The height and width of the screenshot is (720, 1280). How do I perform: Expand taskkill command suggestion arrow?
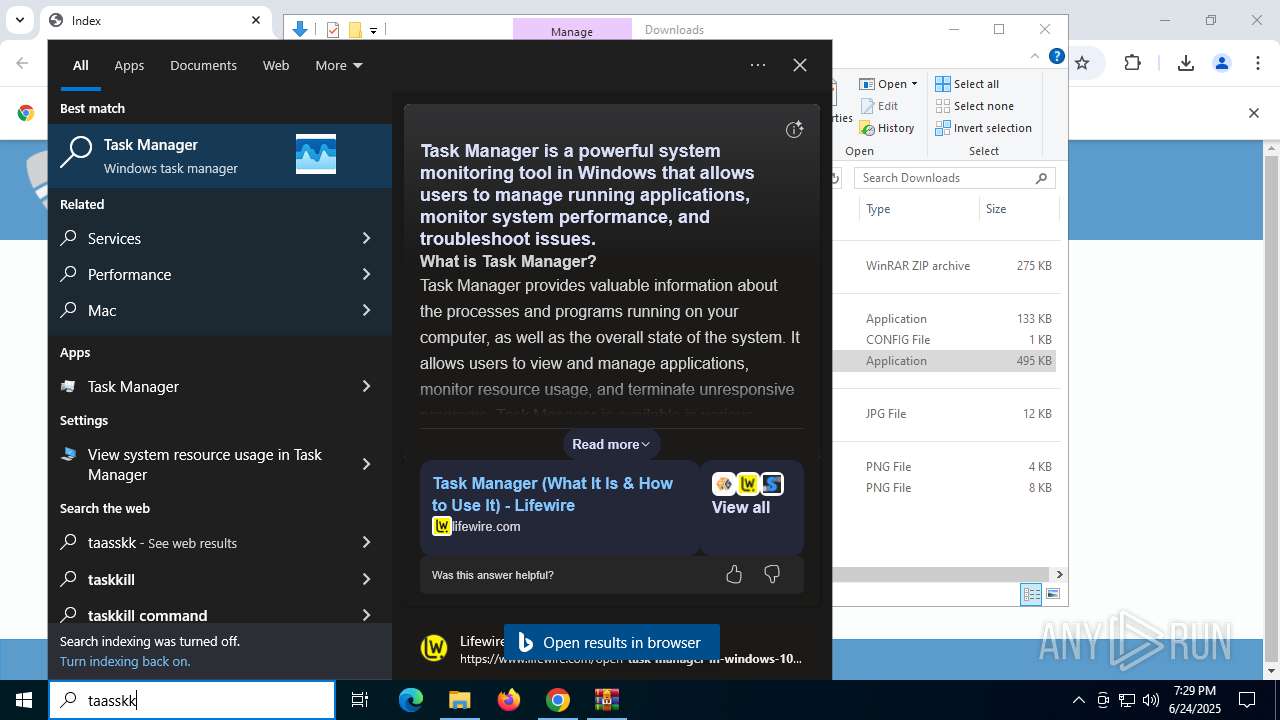(366, 615)
